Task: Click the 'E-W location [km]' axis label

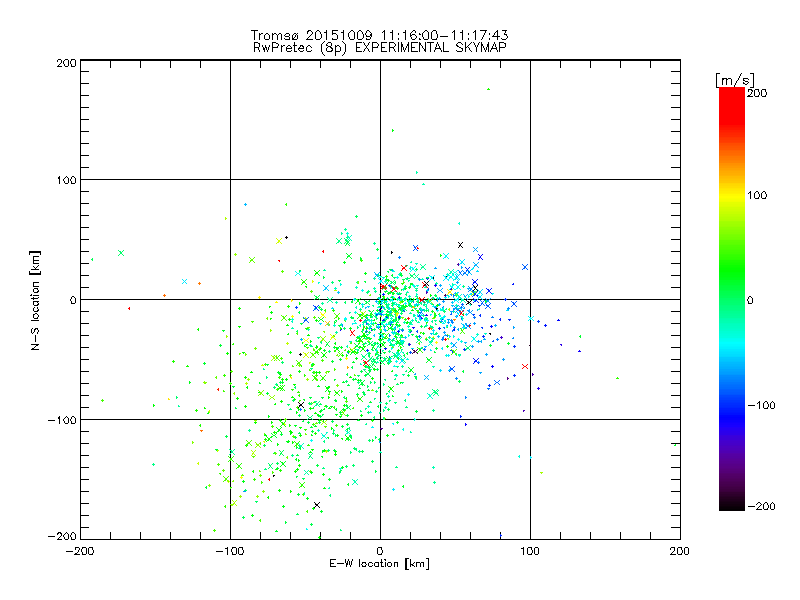Action: coord(380,564)
